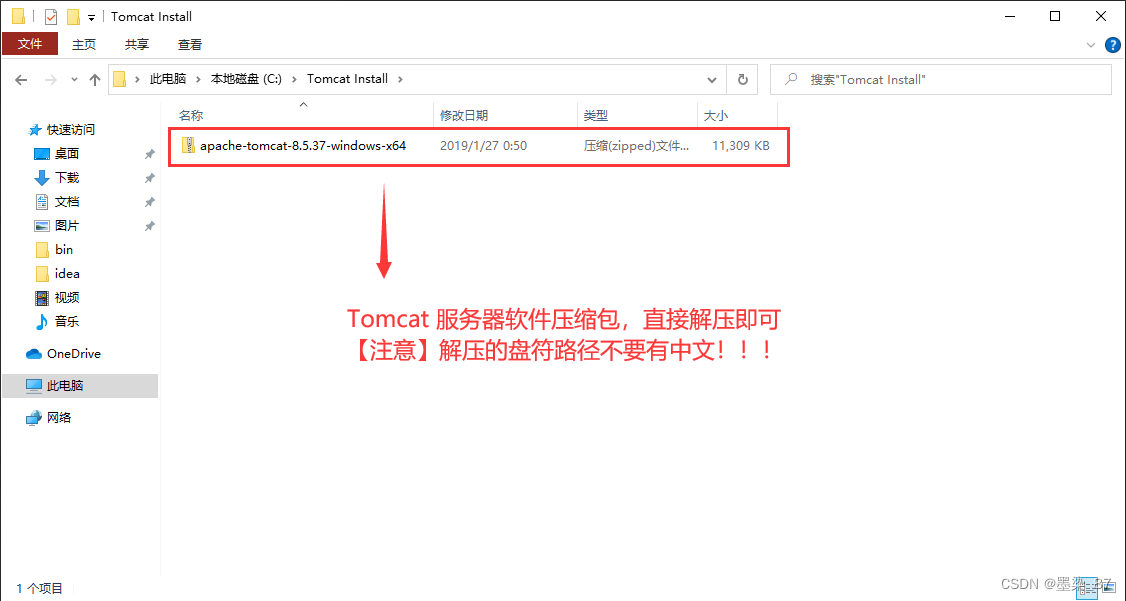Viewport: 1126px width, 601px height.
Task: Open 文档 in quick access
Action: (67, 202)
